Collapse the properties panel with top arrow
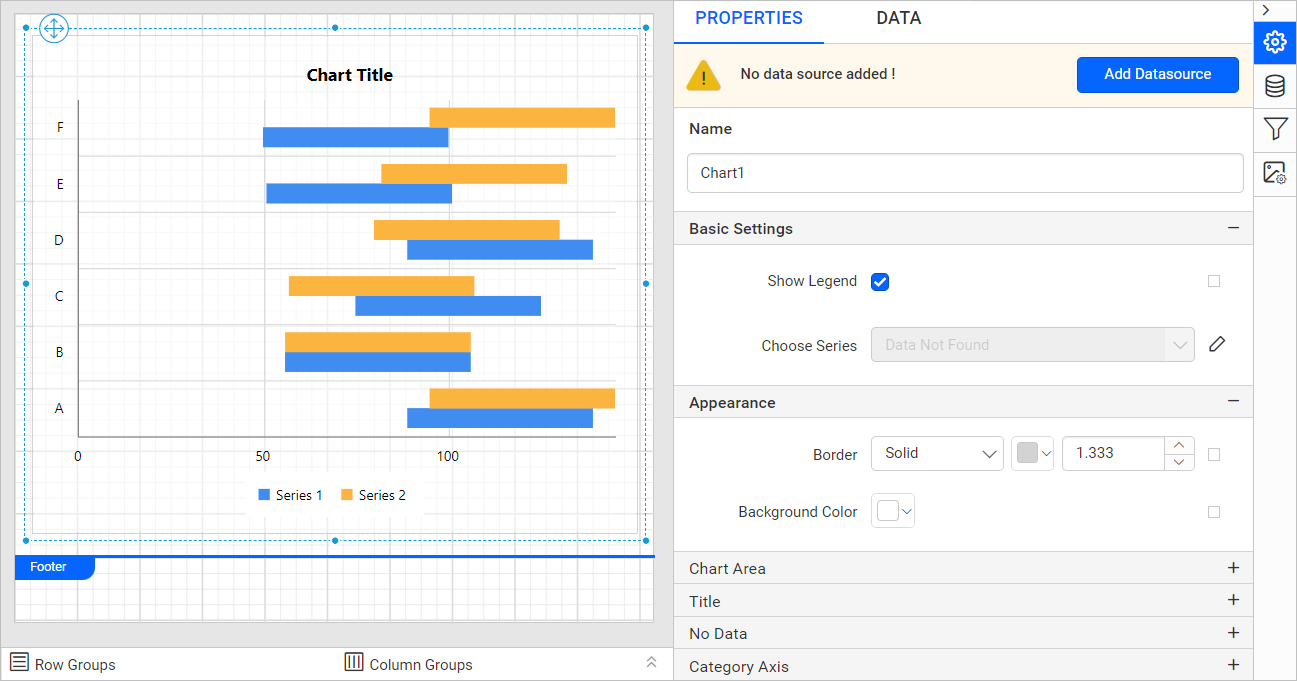The image size is (1297, 681). (1266, 10)
